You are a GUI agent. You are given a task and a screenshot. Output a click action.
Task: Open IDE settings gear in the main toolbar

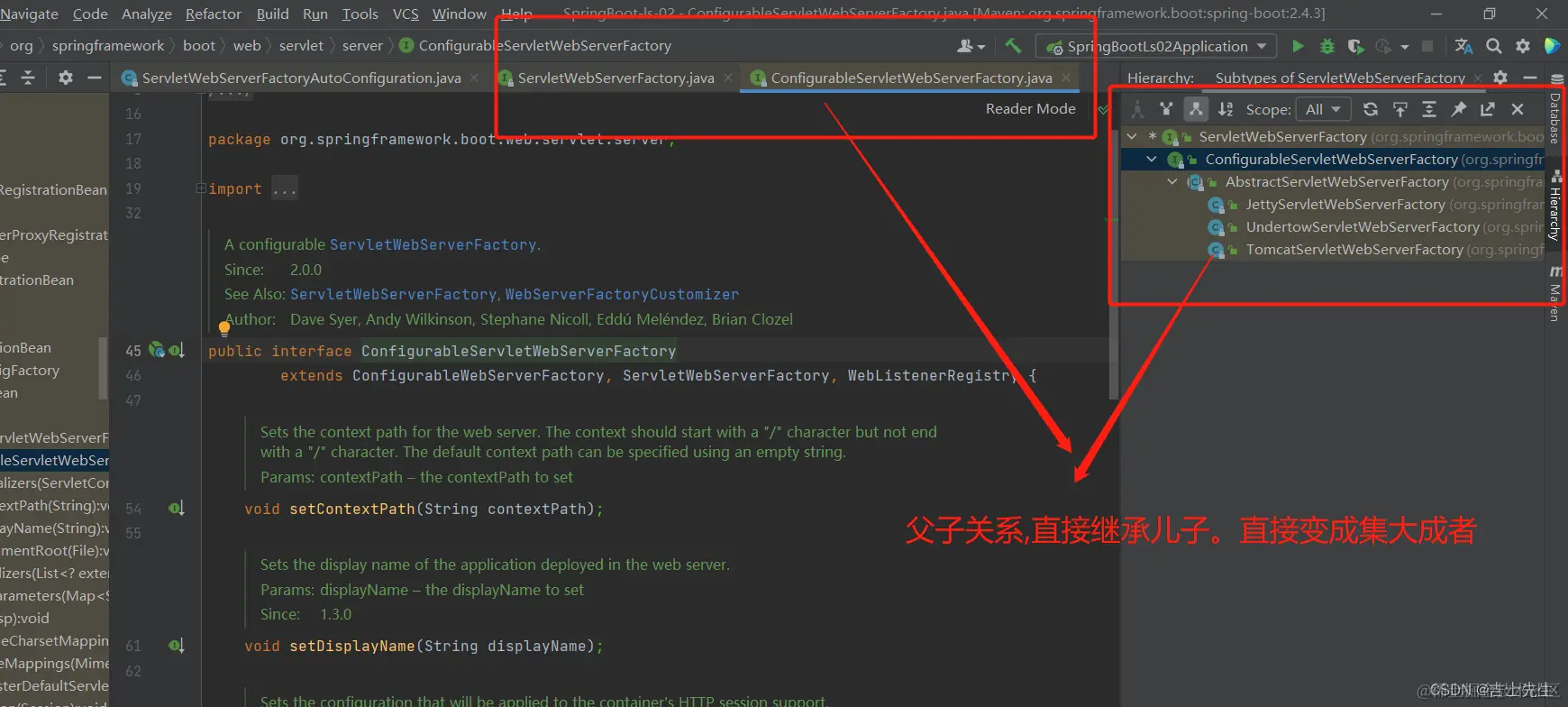(x=1523, y=46)
